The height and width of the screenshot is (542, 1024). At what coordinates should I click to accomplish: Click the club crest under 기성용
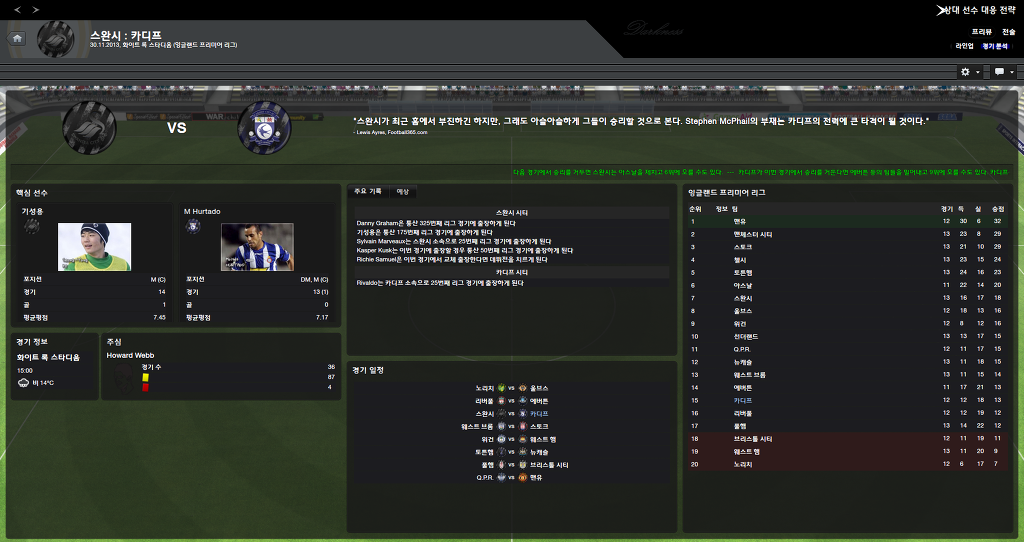click(31, 227)
